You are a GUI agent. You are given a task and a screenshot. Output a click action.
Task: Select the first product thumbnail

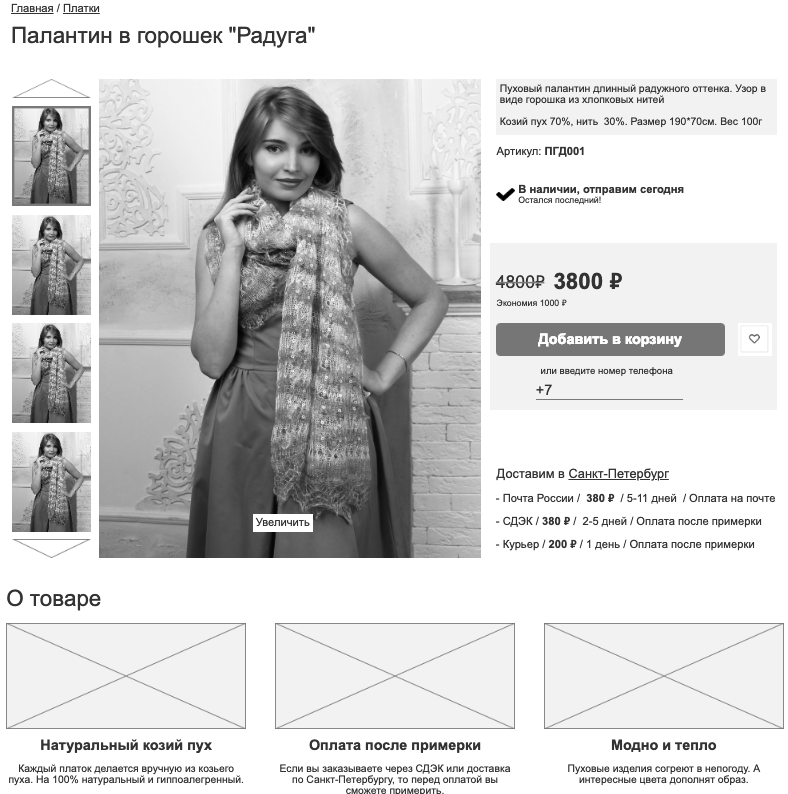(51, 156)
